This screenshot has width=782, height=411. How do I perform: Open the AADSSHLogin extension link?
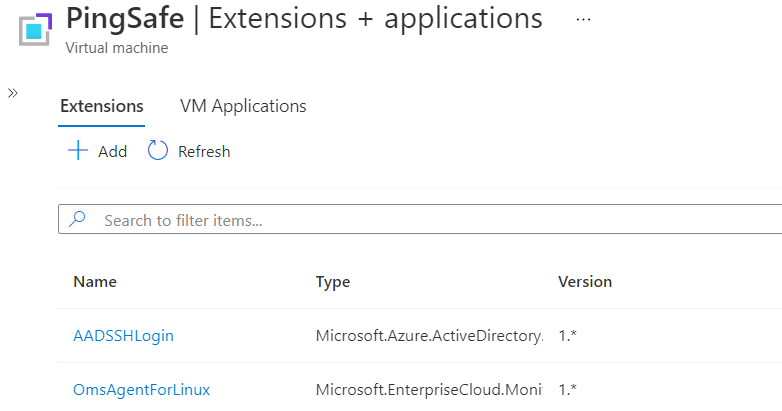[123, 336]
